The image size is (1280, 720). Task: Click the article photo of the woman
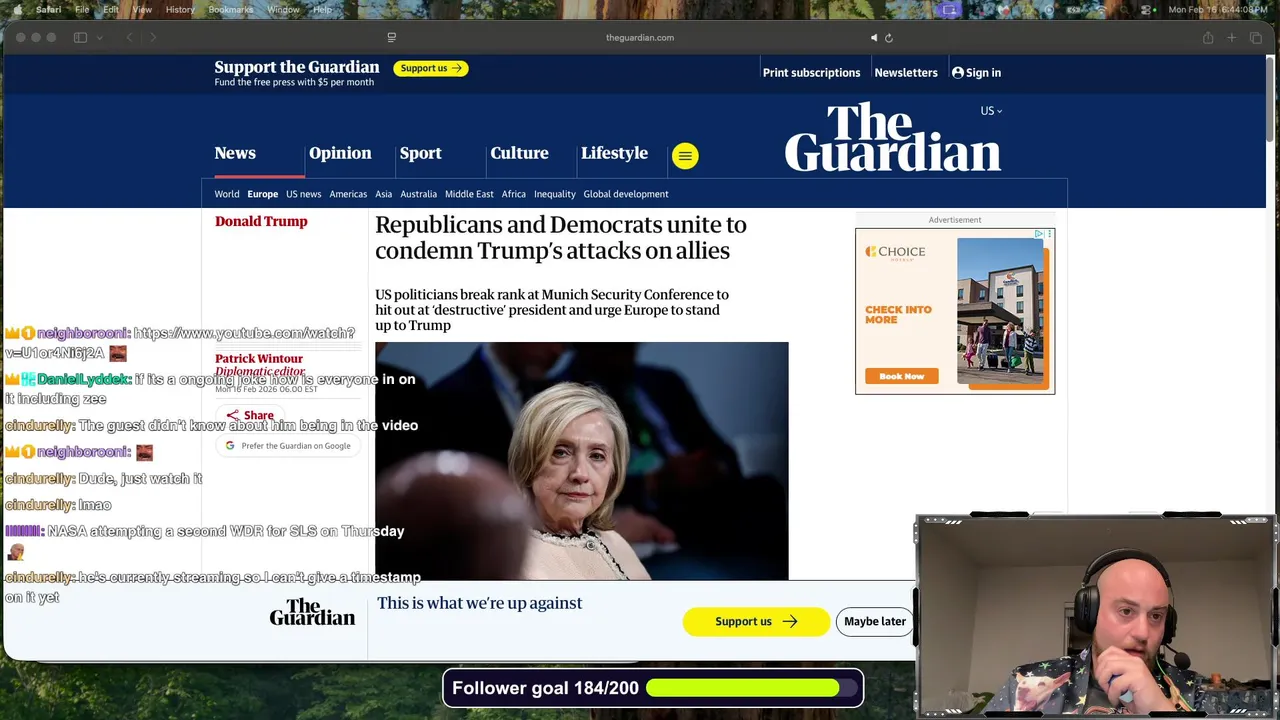coord(581,461)
